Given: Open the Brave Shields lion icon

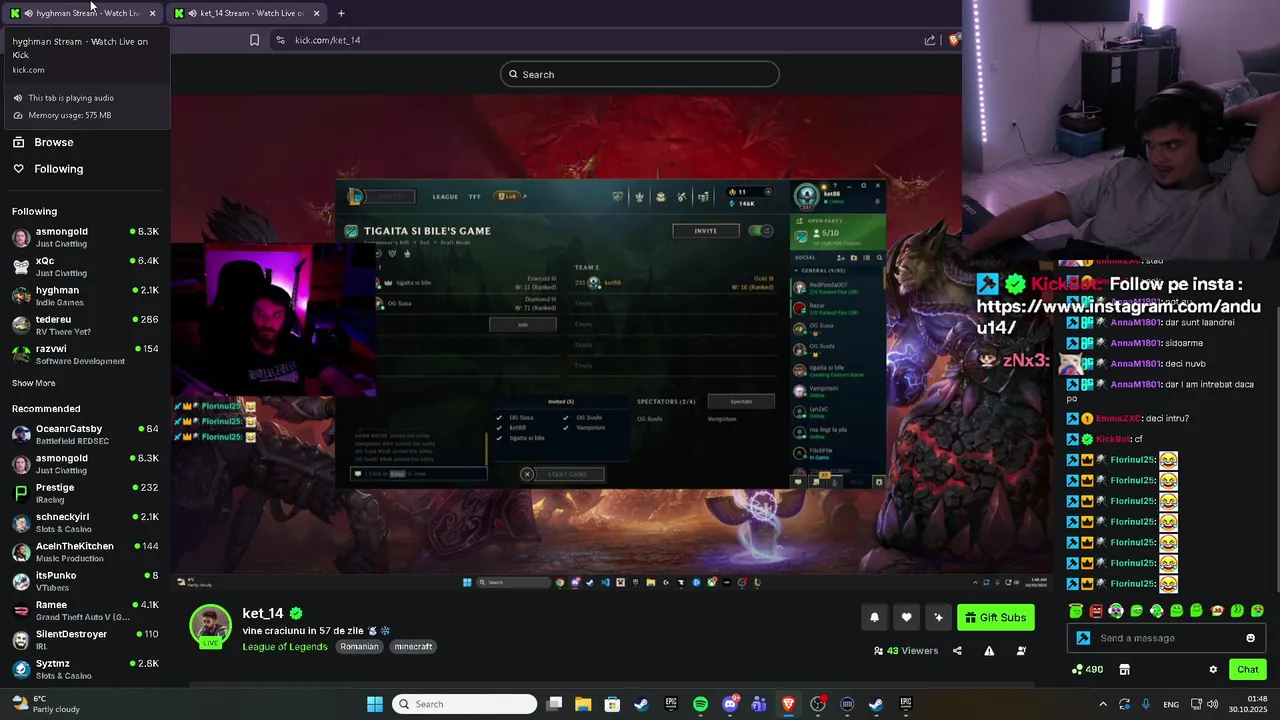Looking at the screenshot, I should point(954,40).
